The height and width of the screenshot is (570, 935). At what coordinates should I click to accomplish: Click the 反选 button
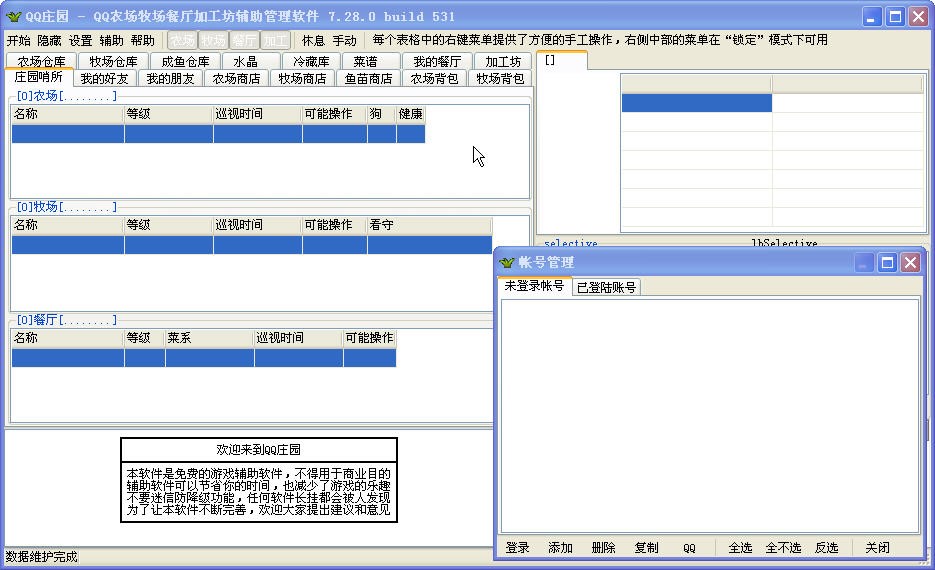tap(826, 548)
